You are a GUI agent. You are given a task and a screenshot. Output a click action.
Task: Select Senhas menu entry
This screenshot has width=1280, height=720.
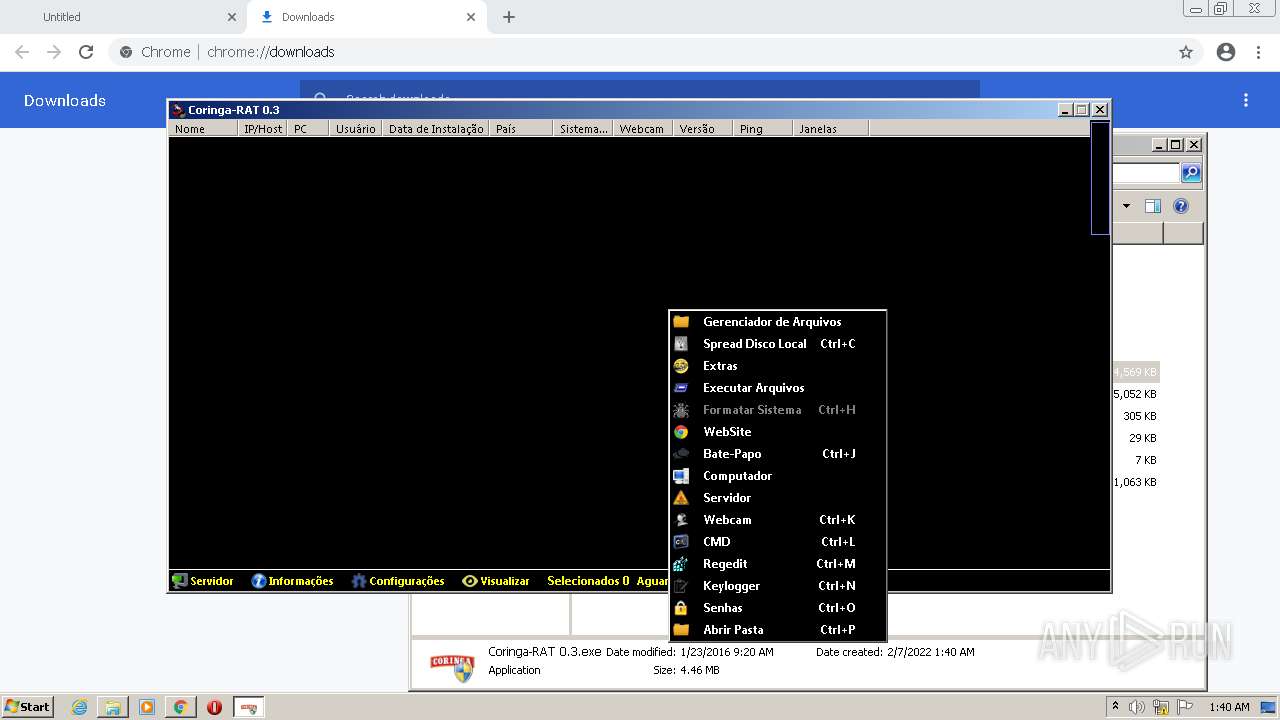coord(777,608)
